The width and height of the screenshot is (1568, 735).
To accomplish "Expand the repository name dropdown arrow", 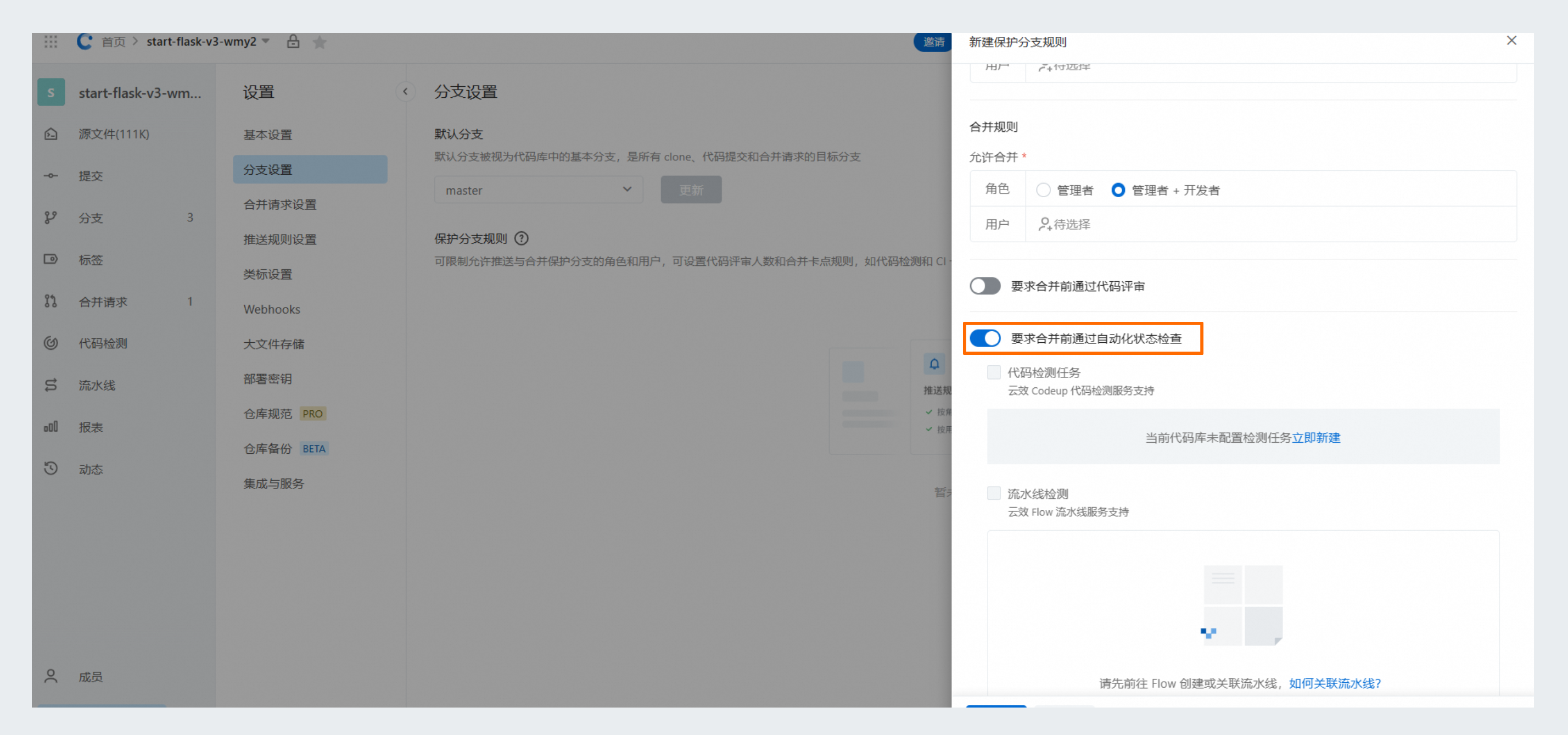I will tap(265, 41).
